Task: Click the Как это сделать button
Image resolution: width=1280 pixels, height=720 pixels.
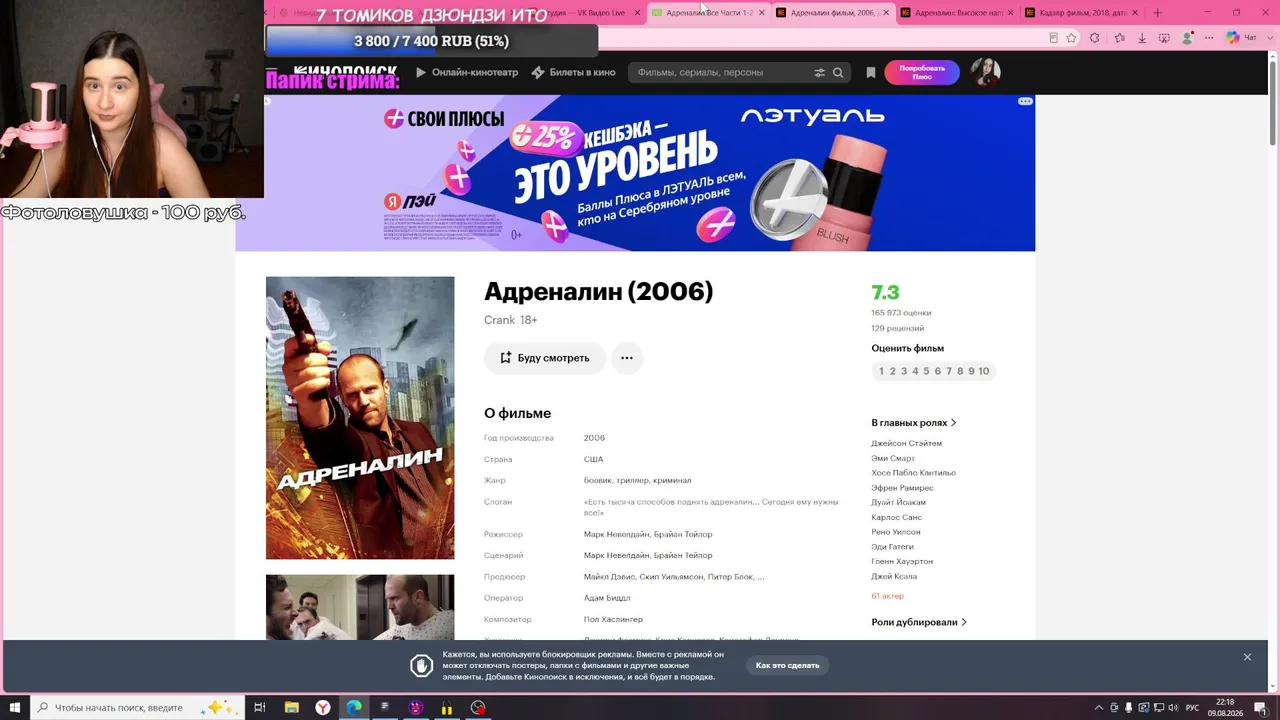Action: click(x=788, y=665)
